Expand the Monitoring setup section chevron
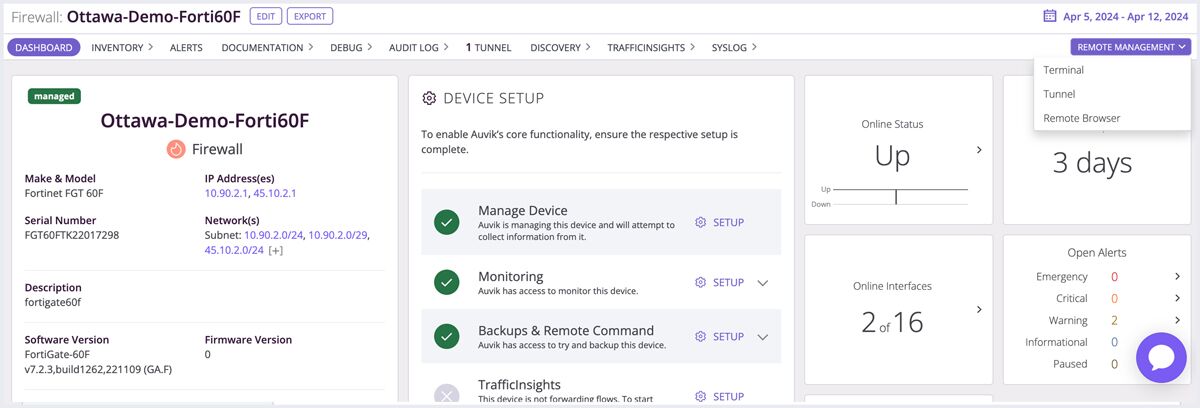This screenshot has width=1200, height=408. click(x=763, y=283)
